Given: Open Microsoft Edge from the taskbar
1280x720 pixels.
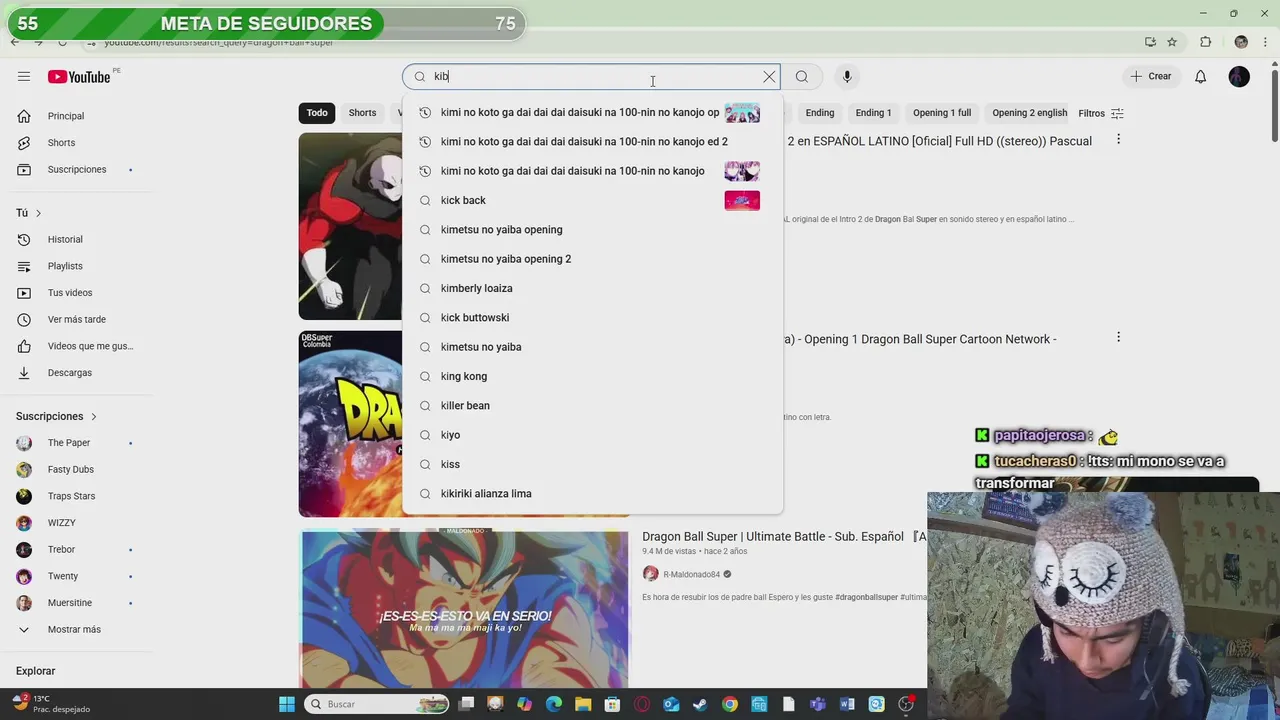Looking at the screenshot, I should pyautogui.click(x=554, y=704).
